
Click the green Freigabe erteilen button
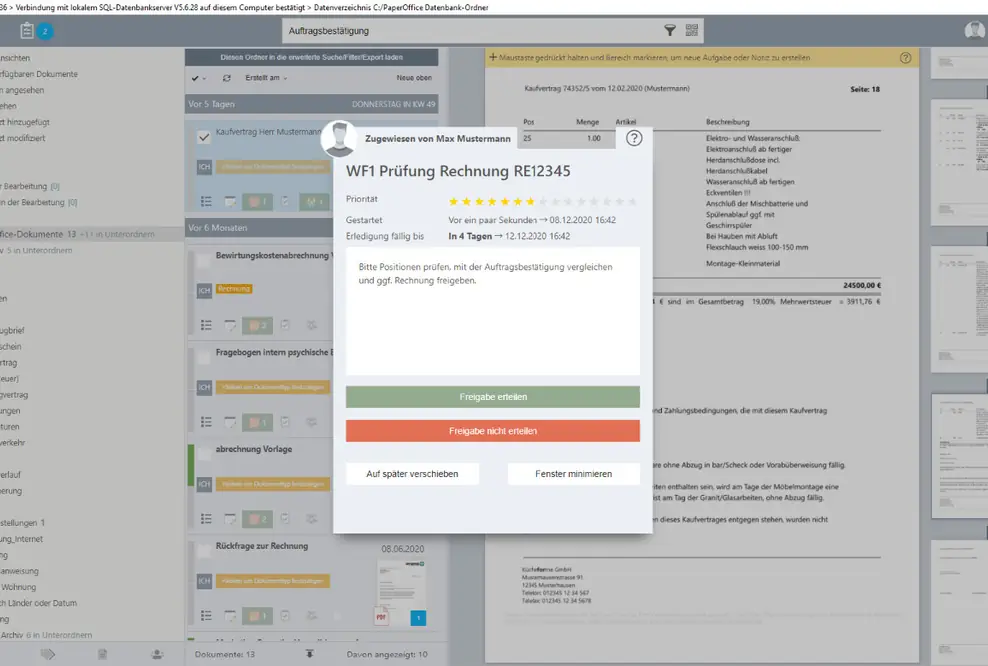493,397
